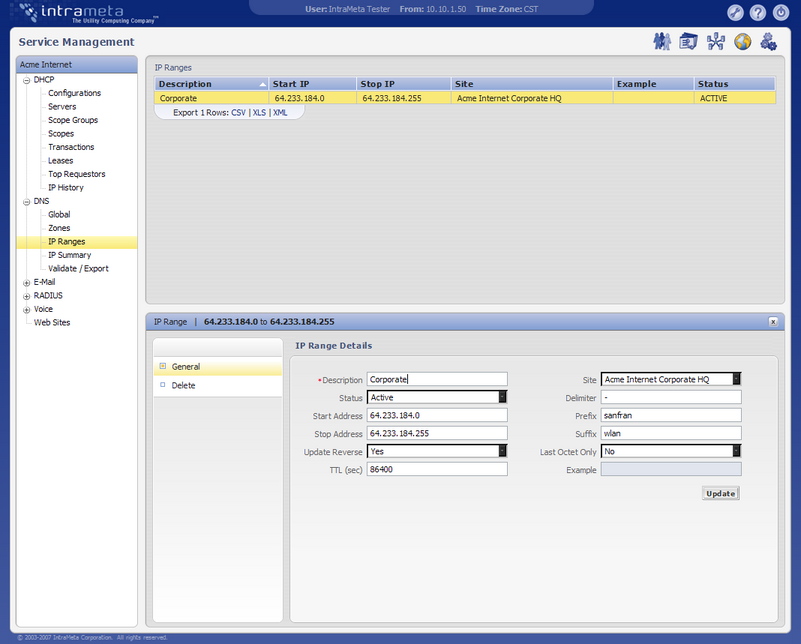Image resolution: width=801 pixels, height=644 pixels.
Task: Click the Delimiter input field
Action: pos(671,397)
